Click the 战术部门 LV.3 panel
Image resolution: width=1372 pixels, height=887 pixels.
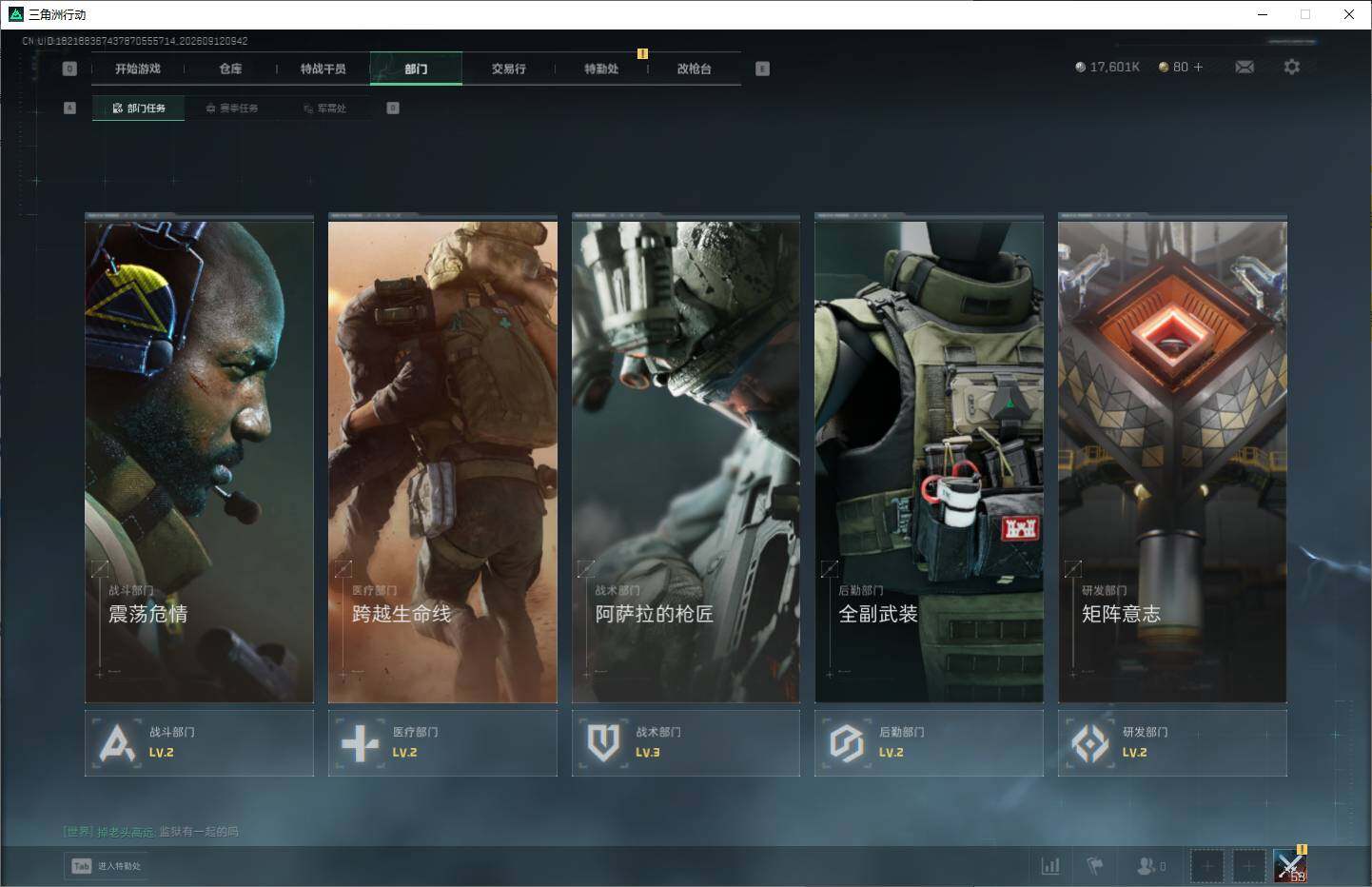(x=686, y=742)
